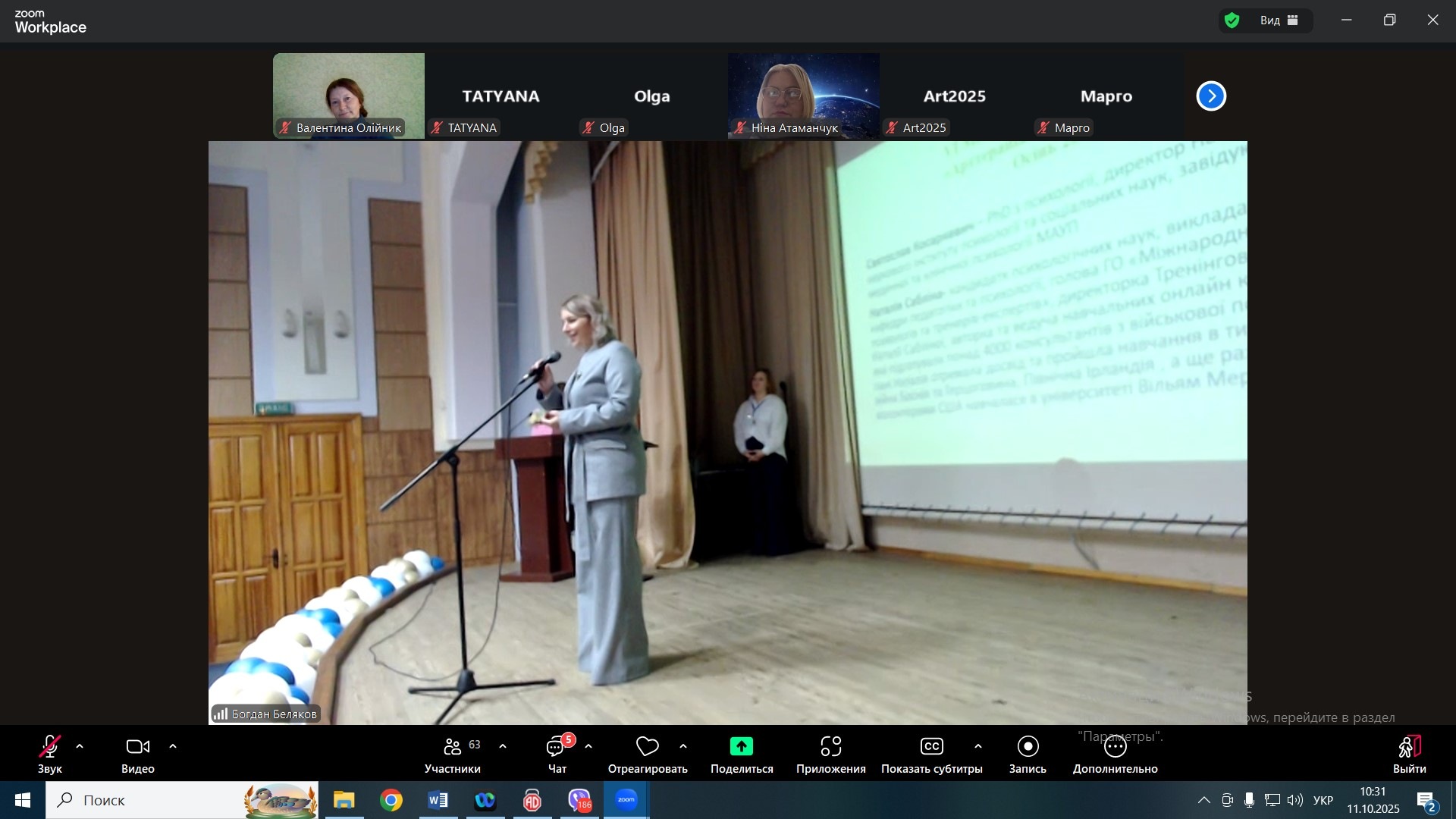Screen dimensions: 1456x819
Task: Show next participants with blue arrow
Action: [1211, 96]
